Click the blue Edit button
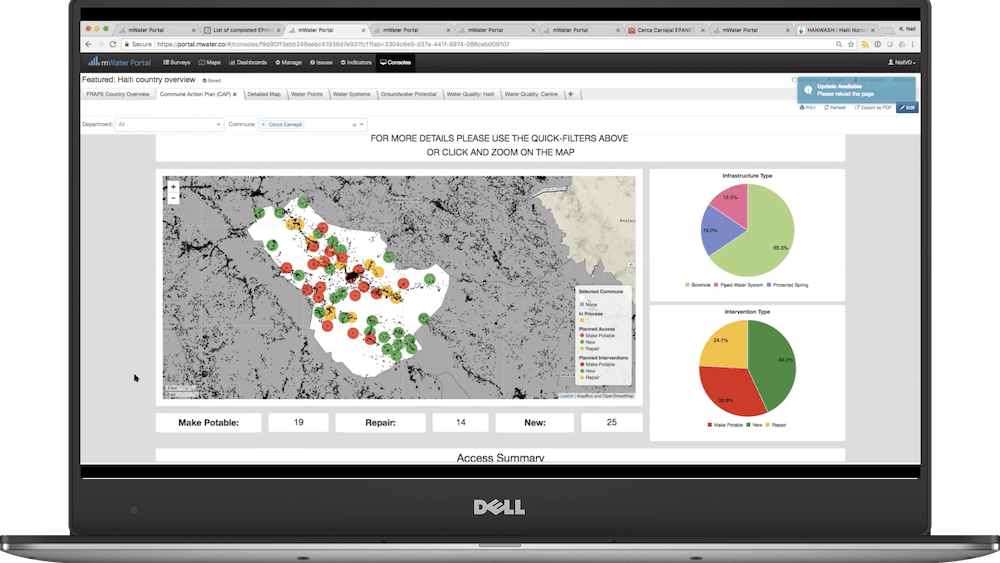 (x=907, y=107)
